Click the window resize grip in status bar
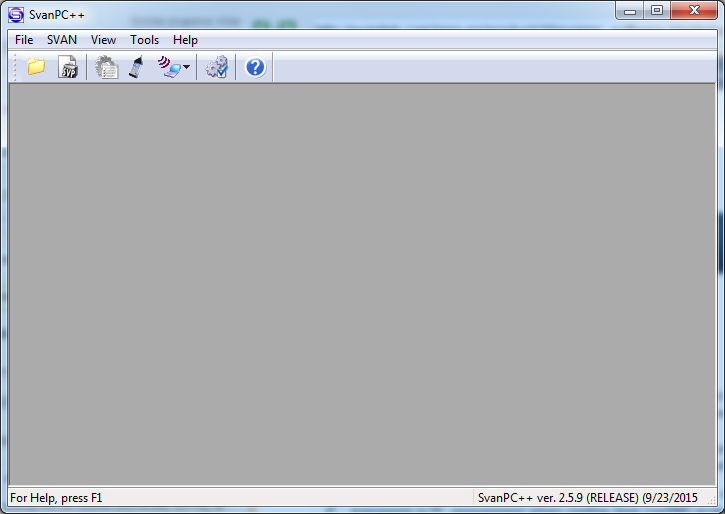The height and width of the screenshot is (514, 725). 711,500
